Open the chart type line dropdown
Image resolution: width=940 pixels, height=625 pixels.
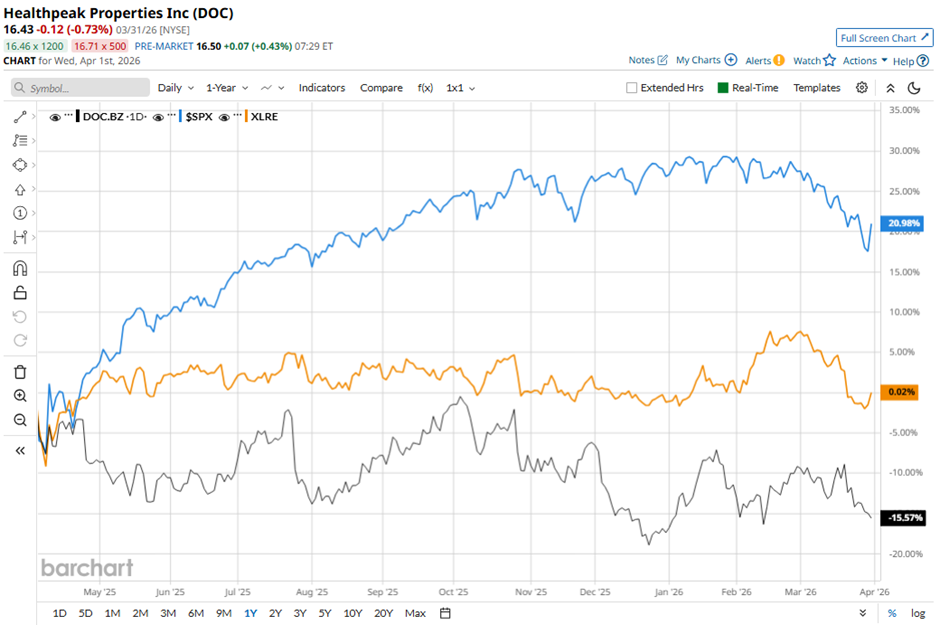coord(272,88)
